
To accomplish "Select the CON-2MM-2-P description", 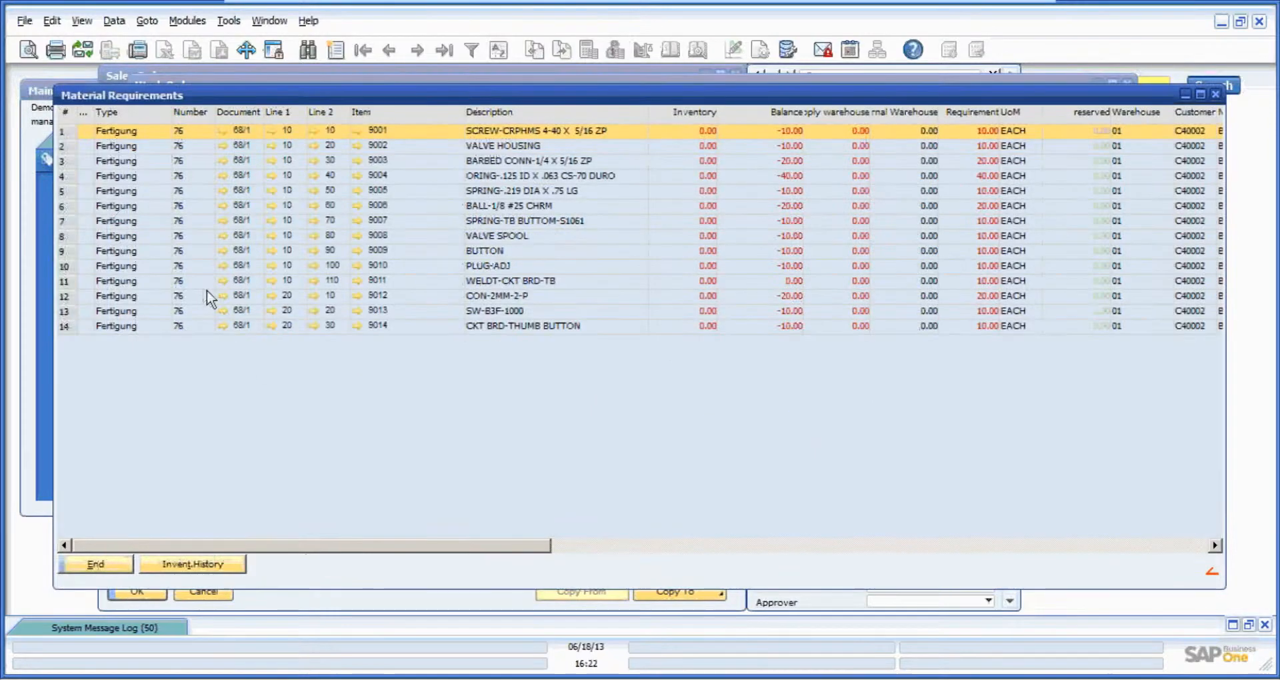I will (496, 296).
